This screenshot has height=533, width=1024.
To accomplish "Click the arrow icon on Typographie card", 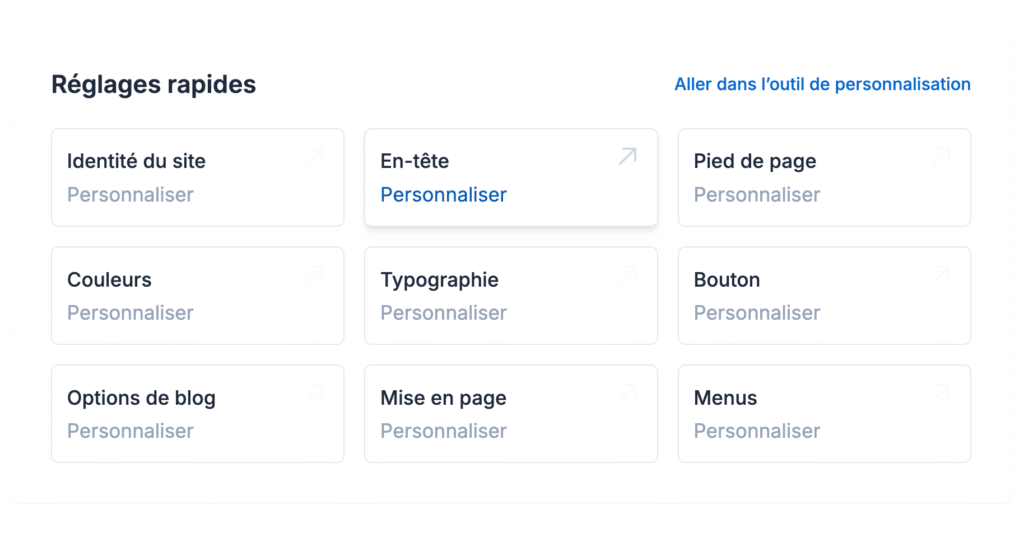I will (x=628, y=274).
